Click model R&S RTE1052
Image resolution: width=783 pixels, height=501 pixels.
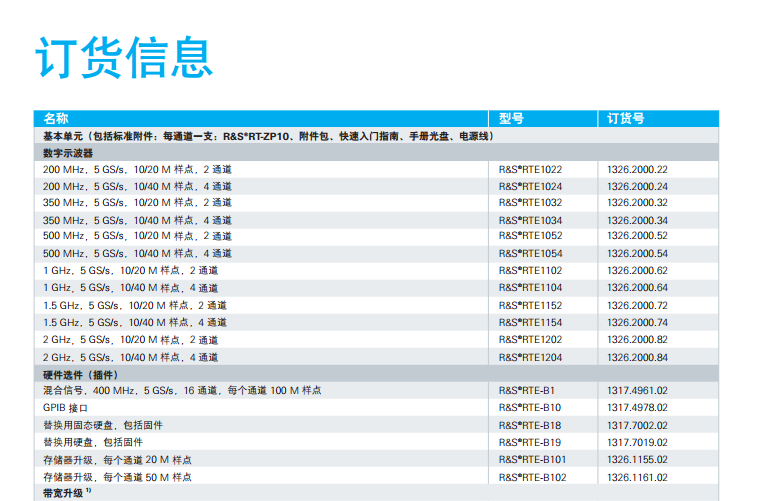(x=530, y=236)
